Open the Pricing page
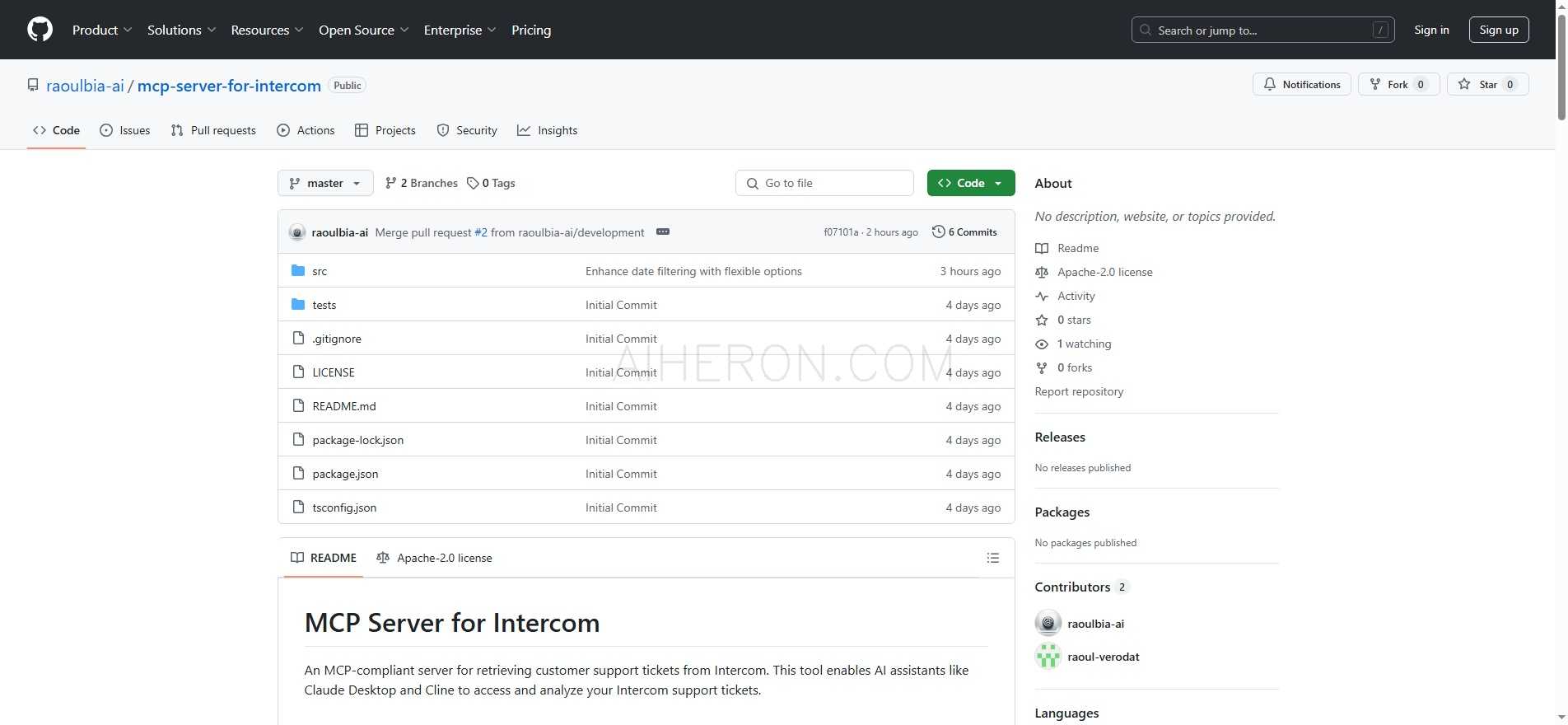Image resolution: width=1568 pixels, height=725 pixels. [531, 30]
